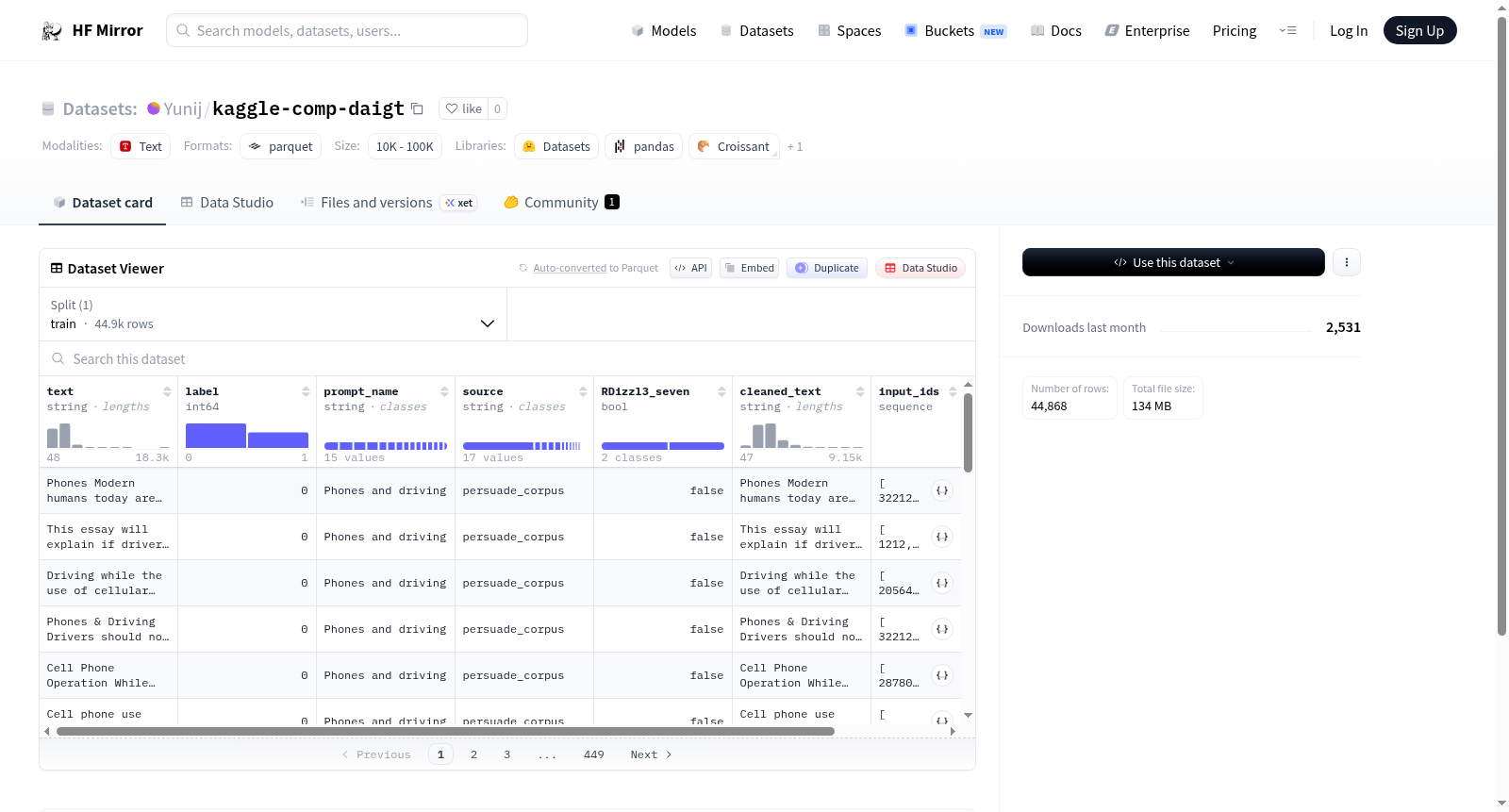Click the RDizzl3_seven classes distribution bar

click(663, 445)
